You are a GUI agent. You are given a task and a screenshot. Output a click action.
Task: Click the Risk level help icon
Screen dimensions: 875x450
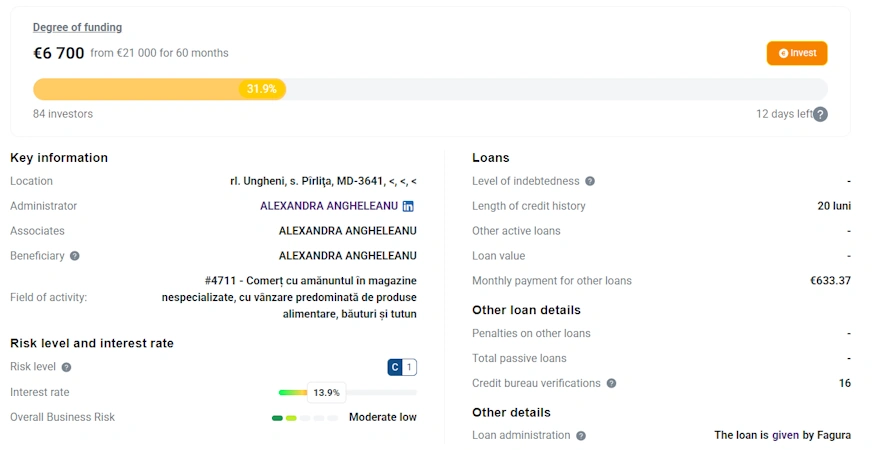66,367
